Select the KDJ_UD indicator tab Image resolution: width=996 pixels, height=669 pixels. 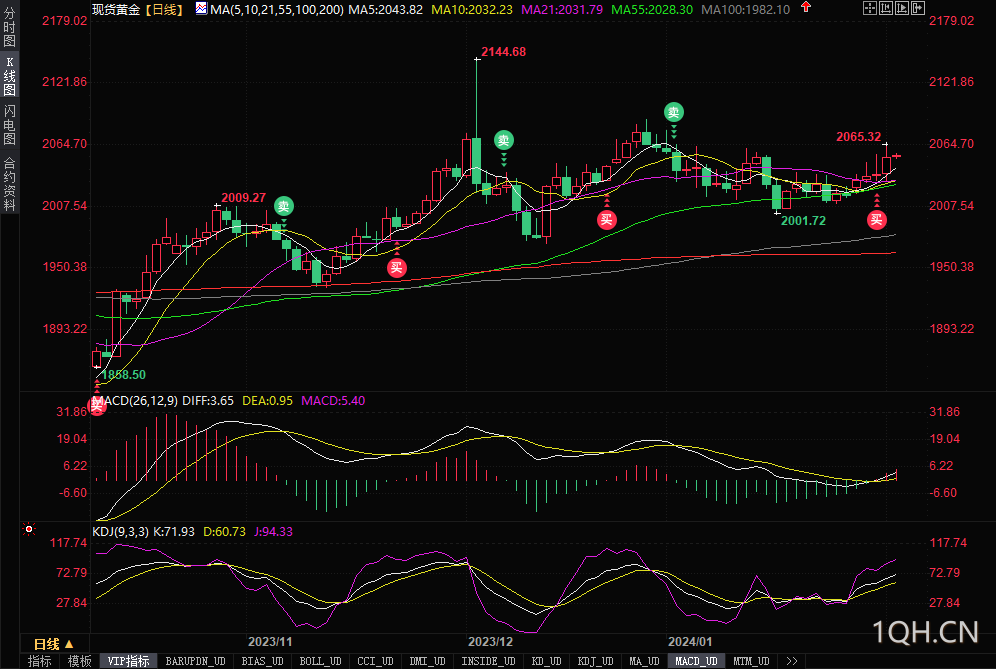(x=595, y=661)
